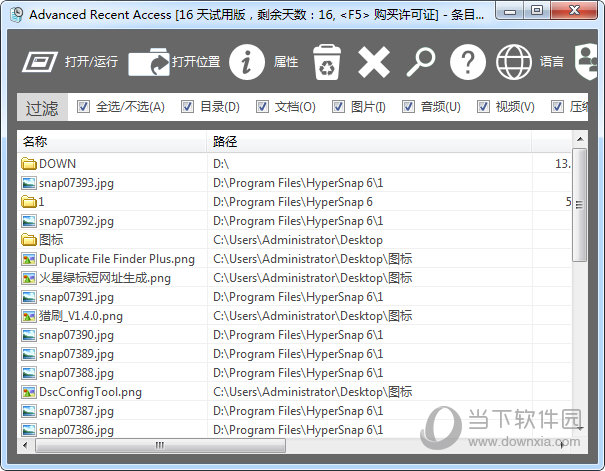Click icon of DscConfigTool.png
The height and width of the screenshot is (471, 605).
[29, 392]
